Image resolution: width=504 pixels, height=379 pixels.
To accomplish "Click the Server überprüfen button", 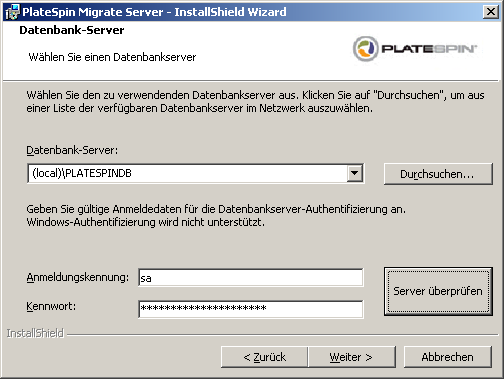I will pos(438,291).
